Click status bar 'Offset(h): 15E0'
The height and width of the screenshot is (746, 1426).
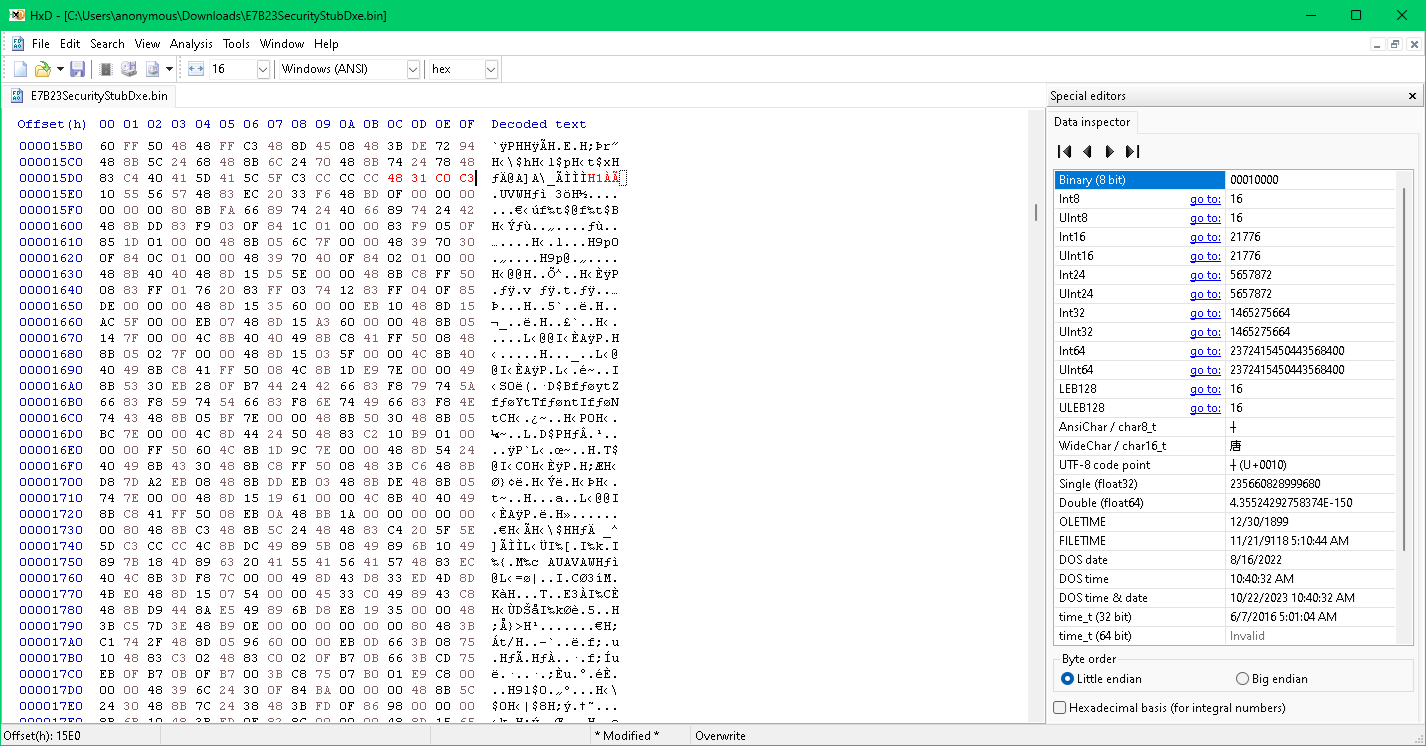coord(42,736)
